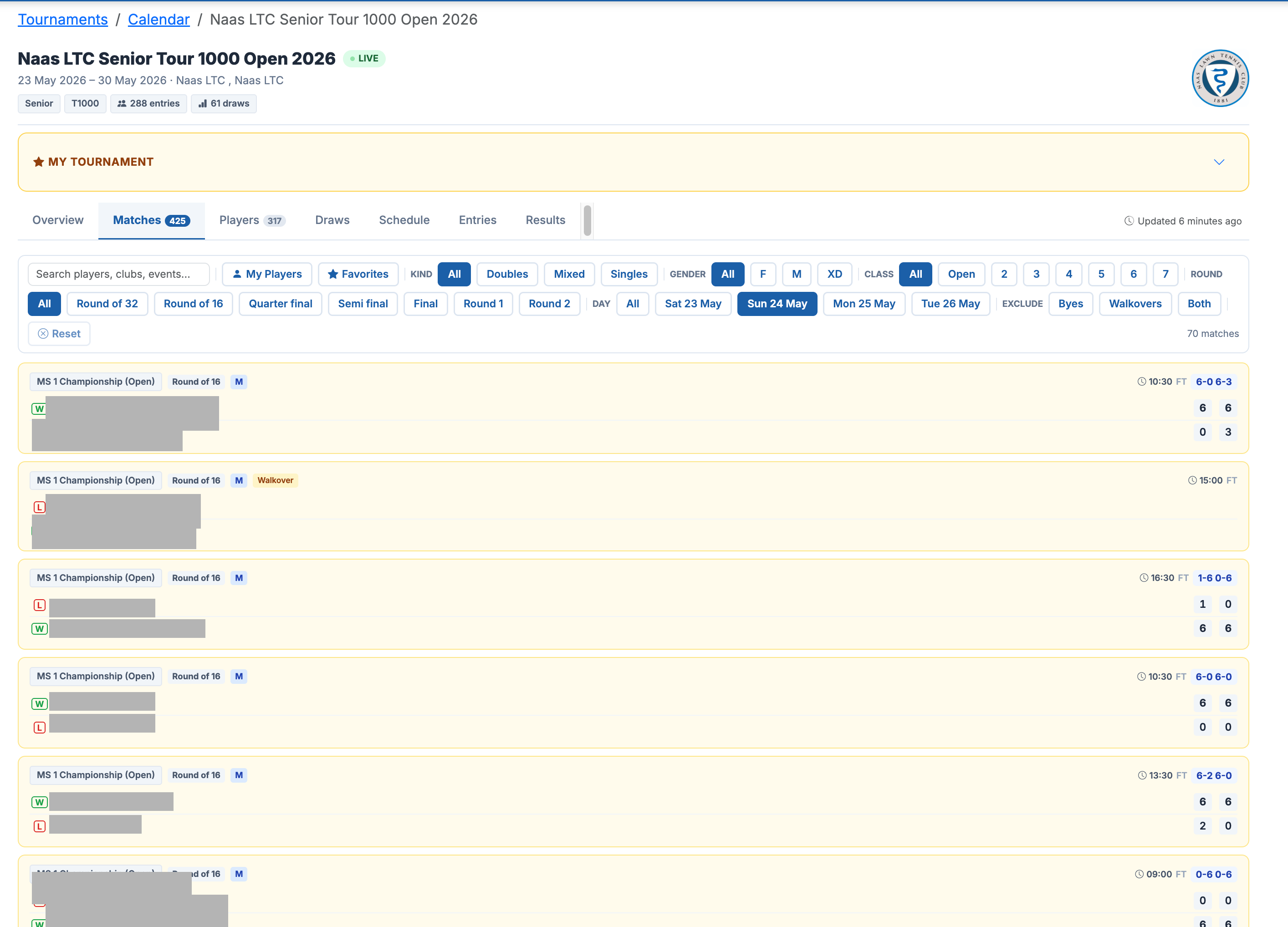The image size is (1288, 927).
Task: Click the 70 matches count
Action: tap(1212, 334)
